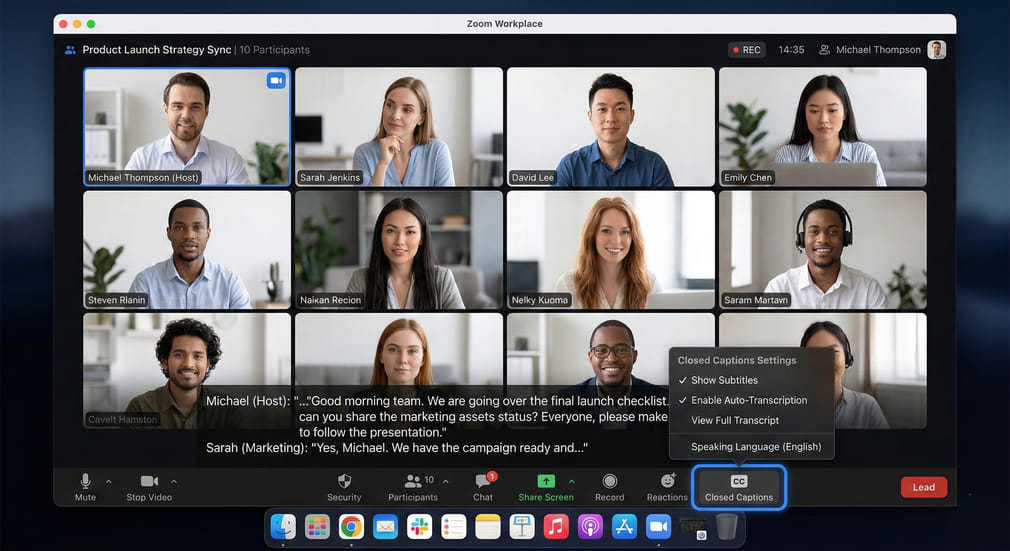Click Michael Thompson's name in the header
Screen dimensions: 1010x551
click(x=878, y=50)
